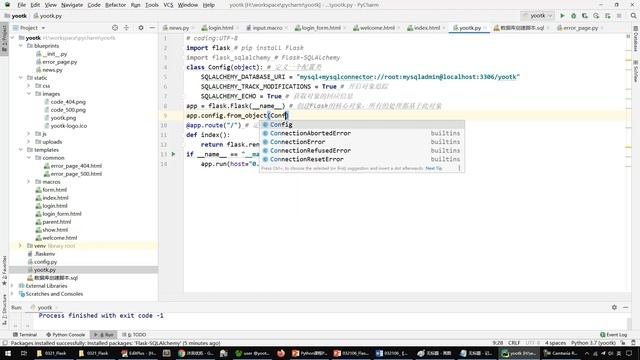Click the stop process icon in the toolbar

coord(619,16)
